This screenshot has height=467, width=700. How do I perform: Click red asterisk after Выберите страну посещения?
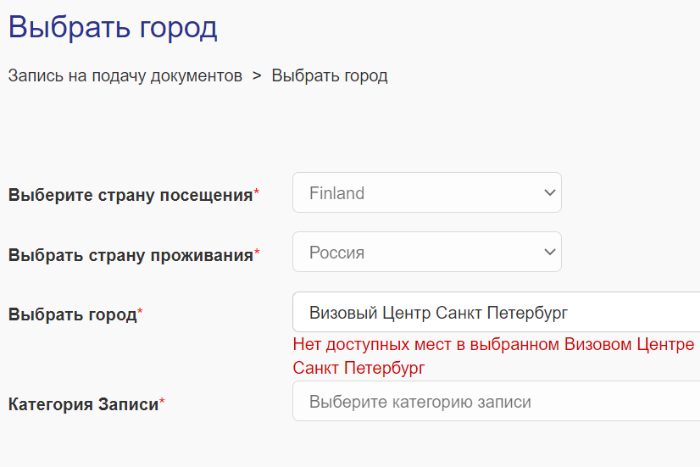tap(257, 192)
